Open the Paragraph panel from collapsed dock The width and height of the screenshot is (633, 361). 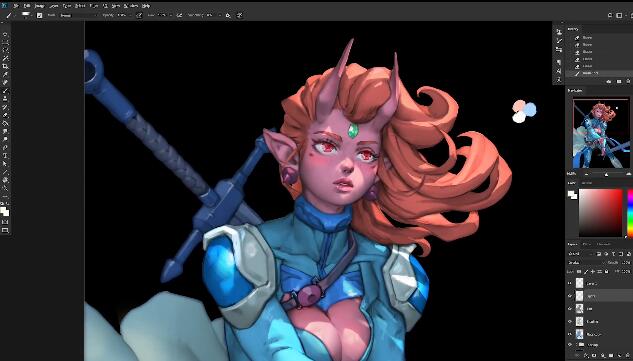tap(559, 62)
